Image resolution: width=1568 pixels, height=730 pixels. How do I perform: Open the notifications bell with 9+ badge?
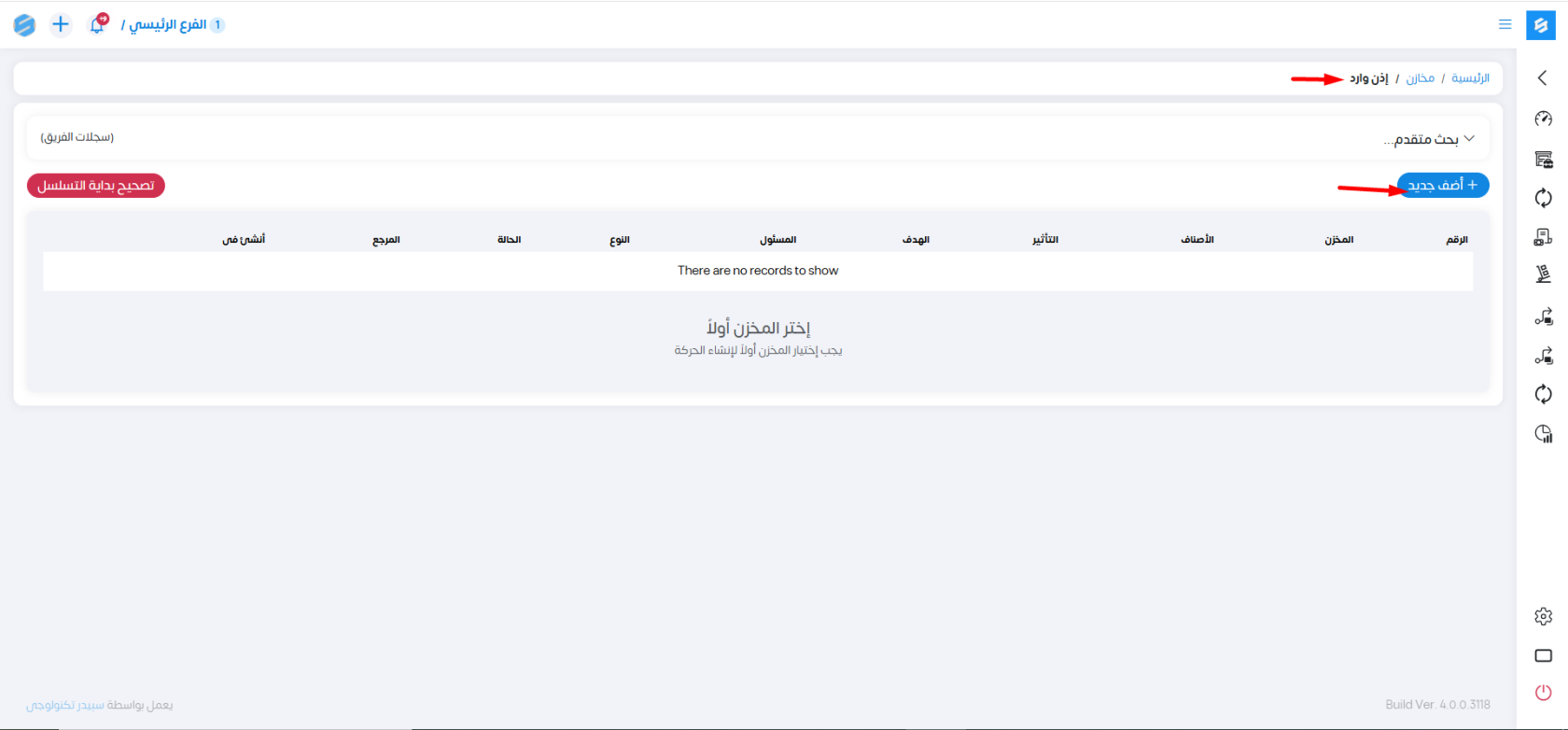97,25
